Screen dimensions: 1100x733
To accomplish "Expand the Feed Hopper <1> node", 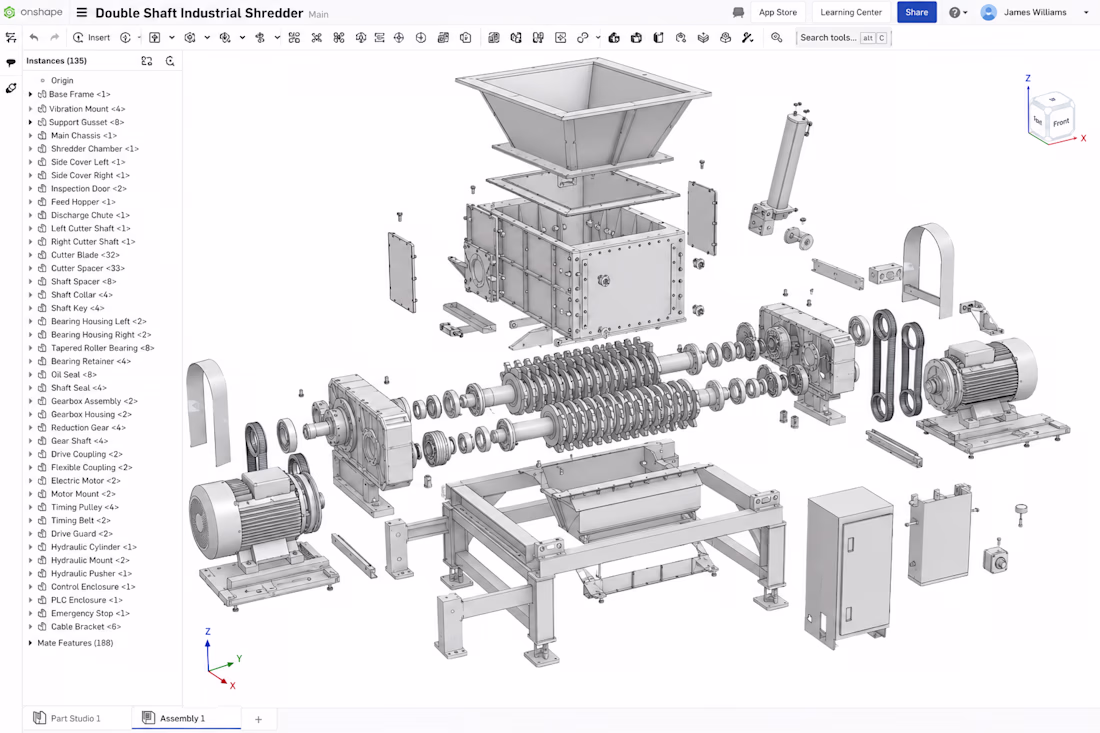I will click(30, 202).
